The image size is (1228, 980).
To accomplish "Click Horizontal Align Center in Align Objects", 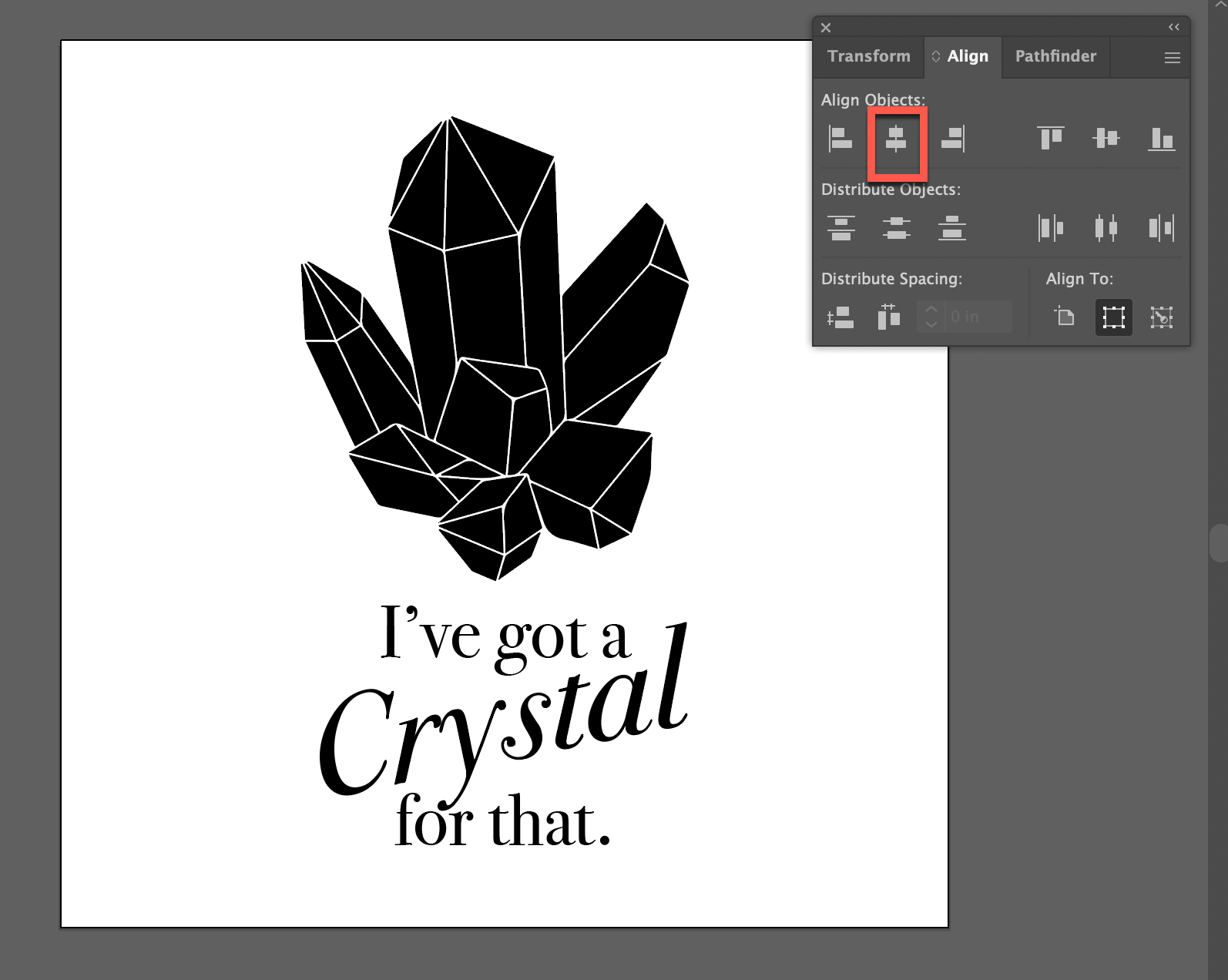I will pyautogui.click(x=896, y=139).
